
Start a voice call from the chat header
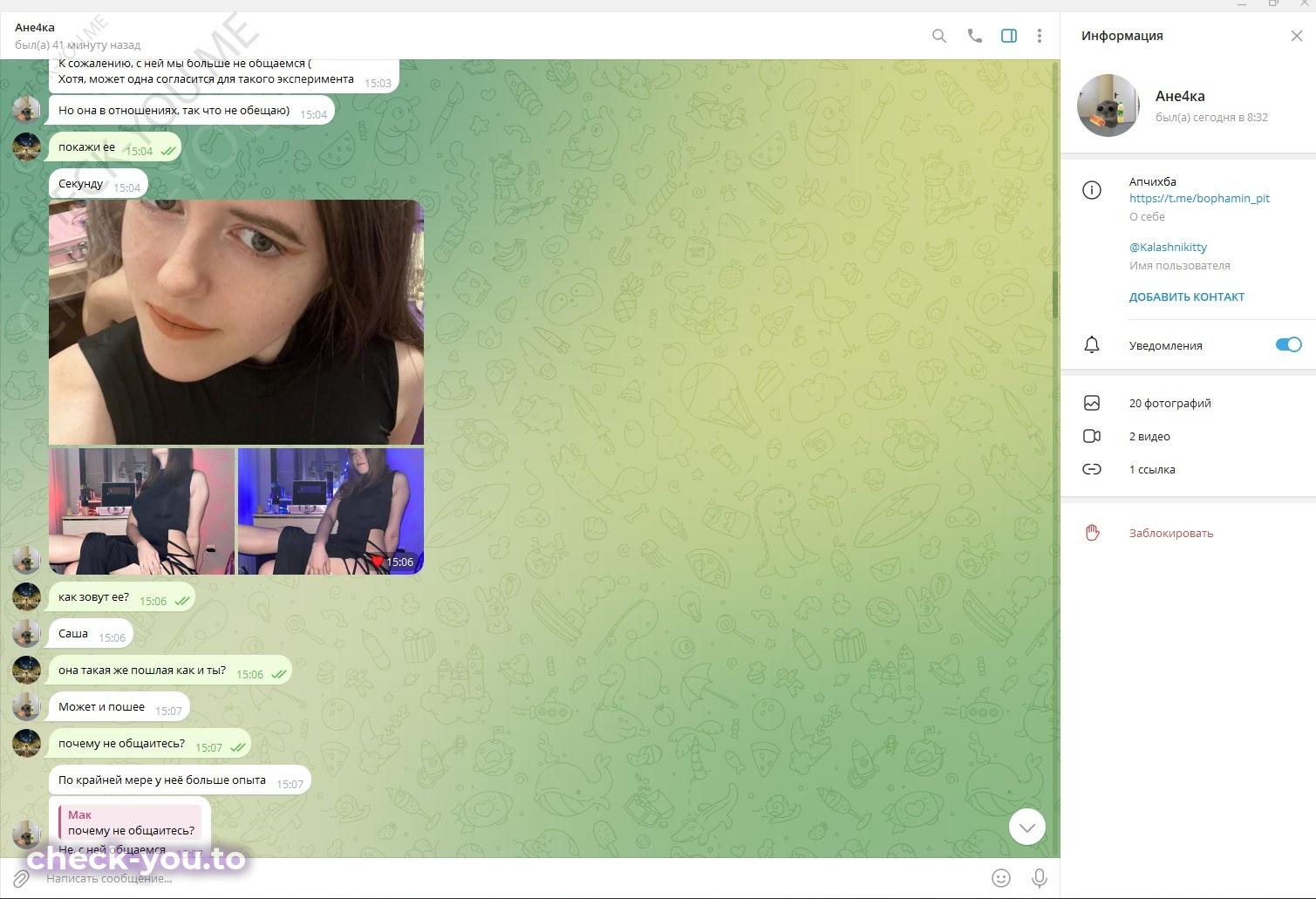tap(975, 36)
